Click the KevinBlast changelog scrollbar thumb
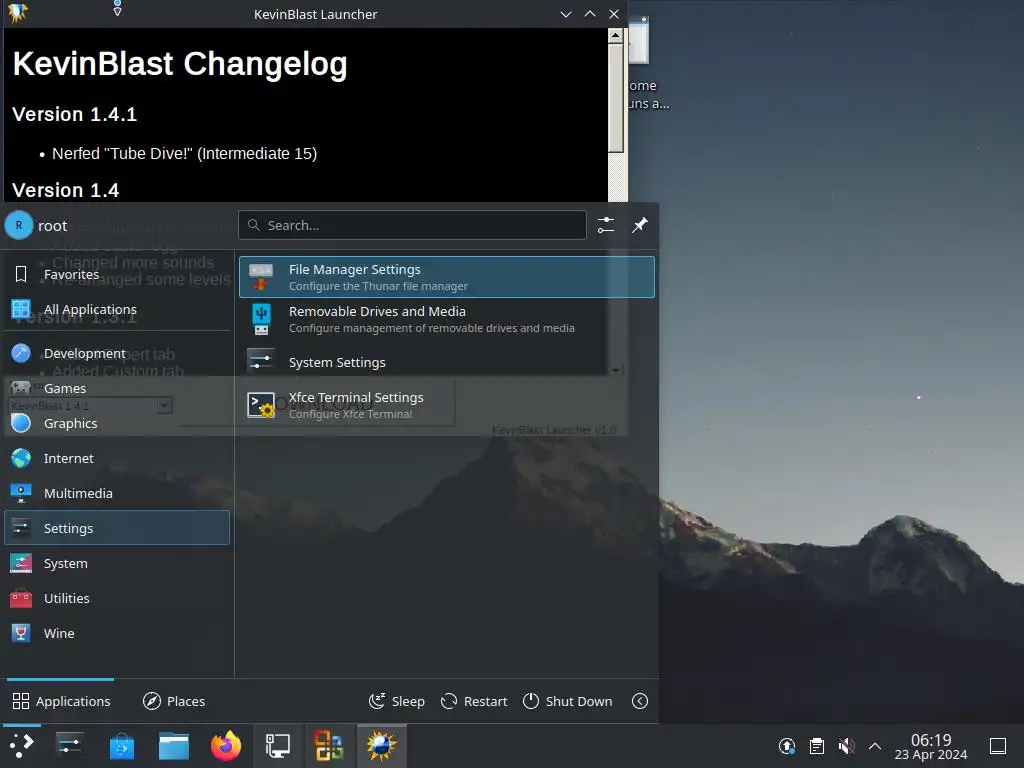 pos(615,98)
